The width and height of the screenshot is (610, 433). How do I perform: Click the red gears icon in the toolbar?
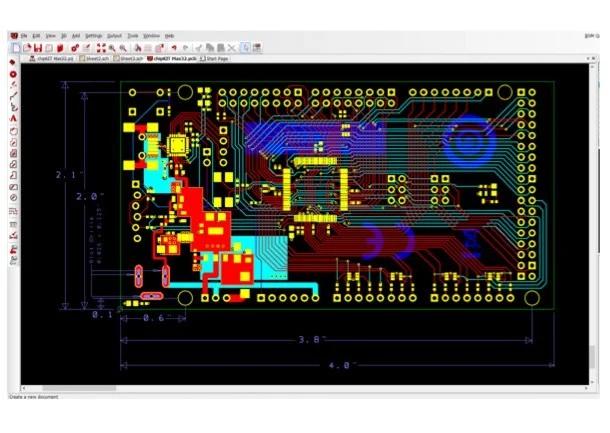point(75,48)
